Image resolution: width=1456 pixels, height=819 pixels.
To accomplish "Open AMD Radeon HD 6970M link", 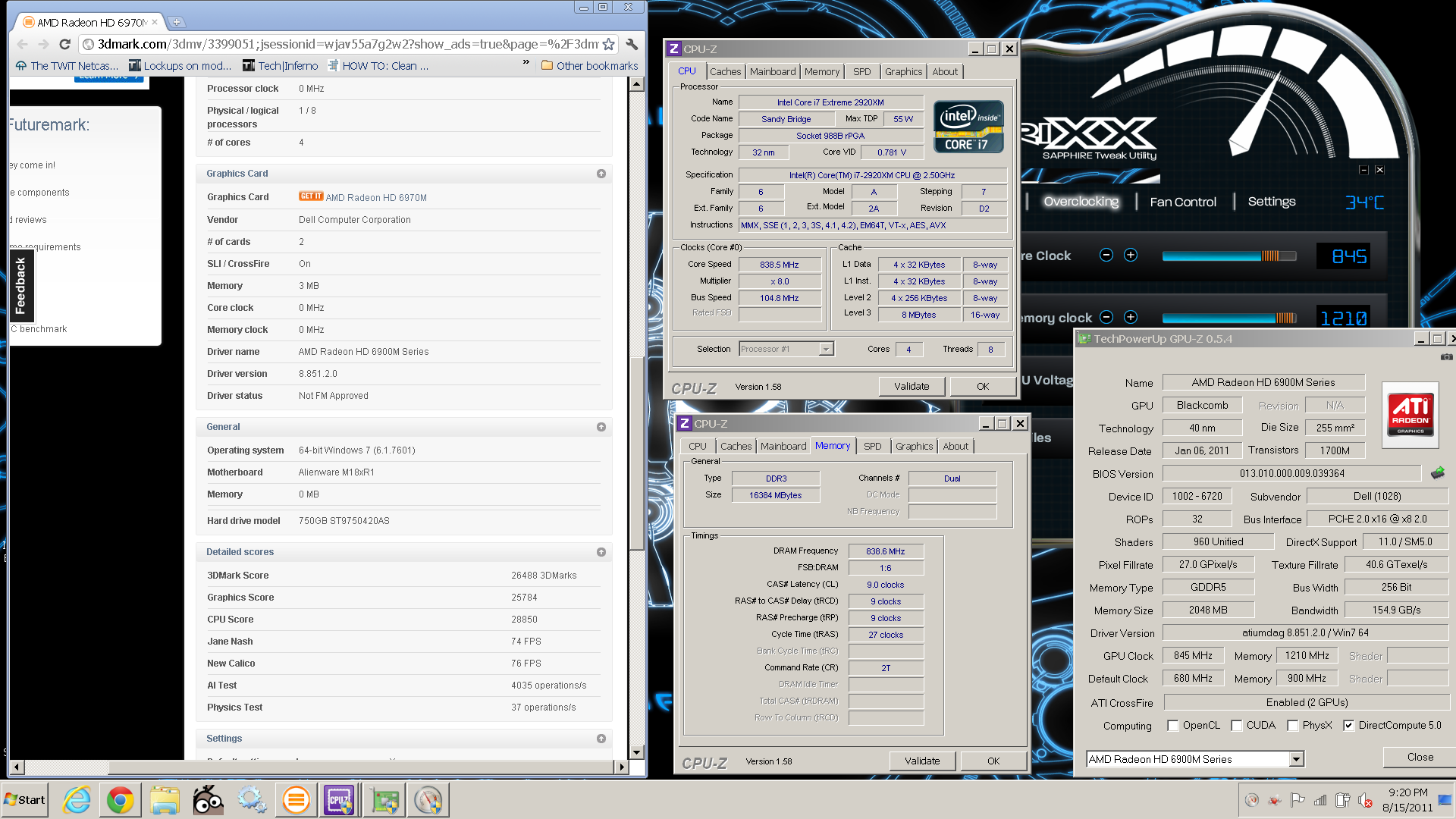I will (376, 197).
